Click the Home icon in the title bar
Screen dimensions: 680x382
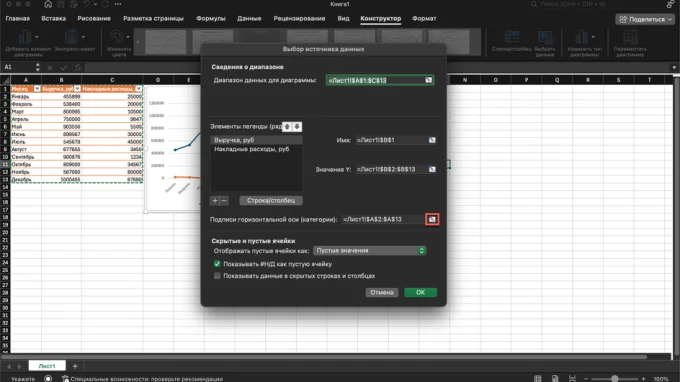pyautogui.click(x=48, y=4)
